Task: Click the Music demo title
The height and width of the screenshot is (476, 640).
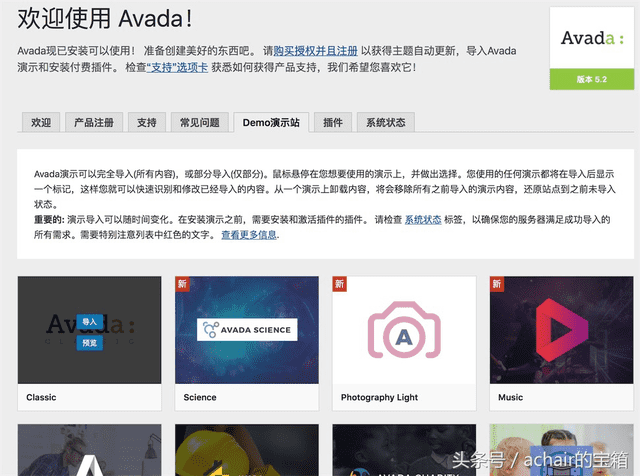Action: pos(511,397)
